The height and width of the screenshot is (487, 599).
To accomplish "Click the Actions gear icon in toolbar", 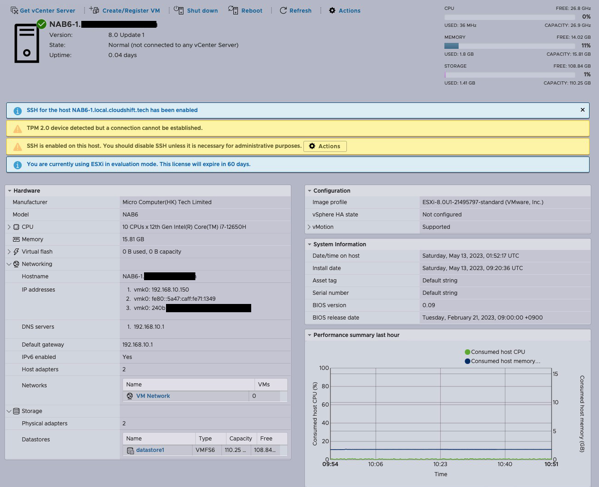I will 332,10.
